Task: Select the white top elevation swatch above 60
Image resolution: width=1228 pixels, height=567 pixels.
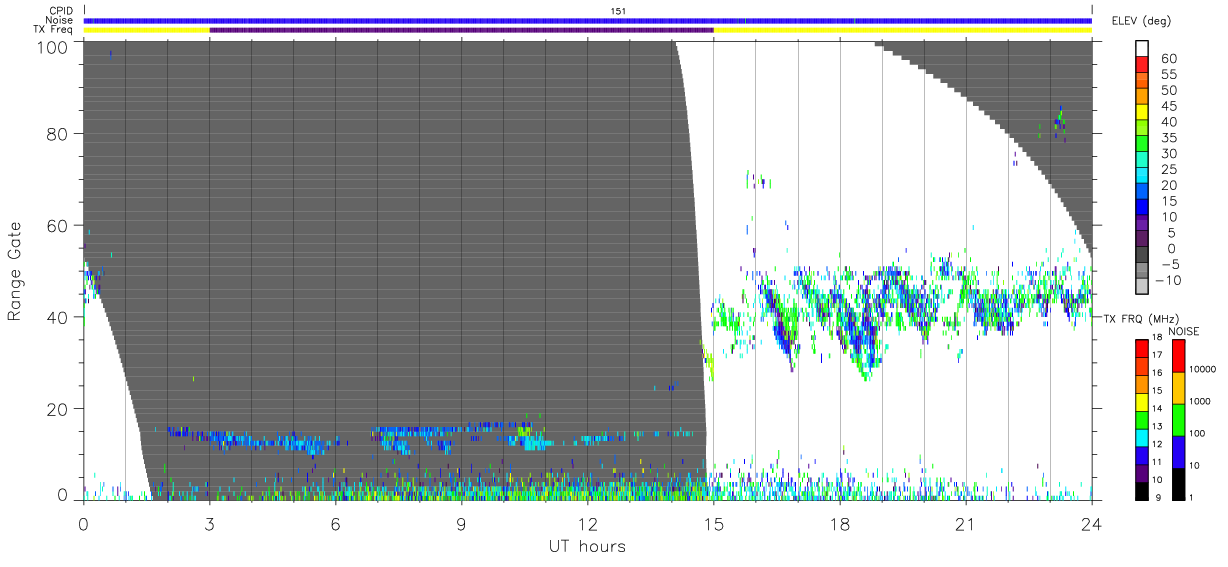Action: click(x=1142, y=49)
